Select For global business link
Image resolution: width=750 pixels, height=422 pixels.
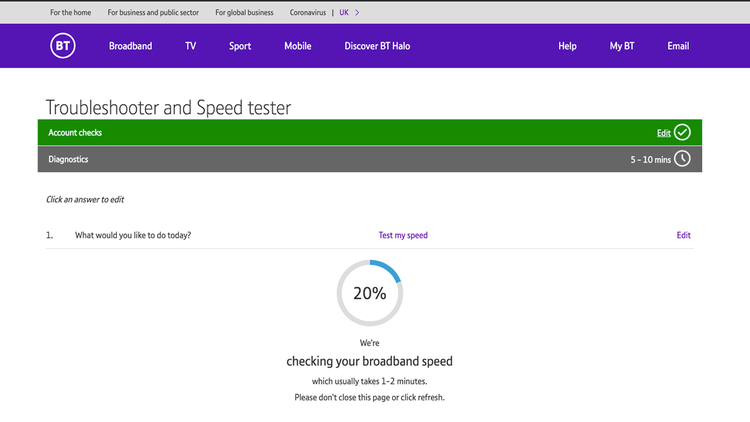[x=245, y=13]
